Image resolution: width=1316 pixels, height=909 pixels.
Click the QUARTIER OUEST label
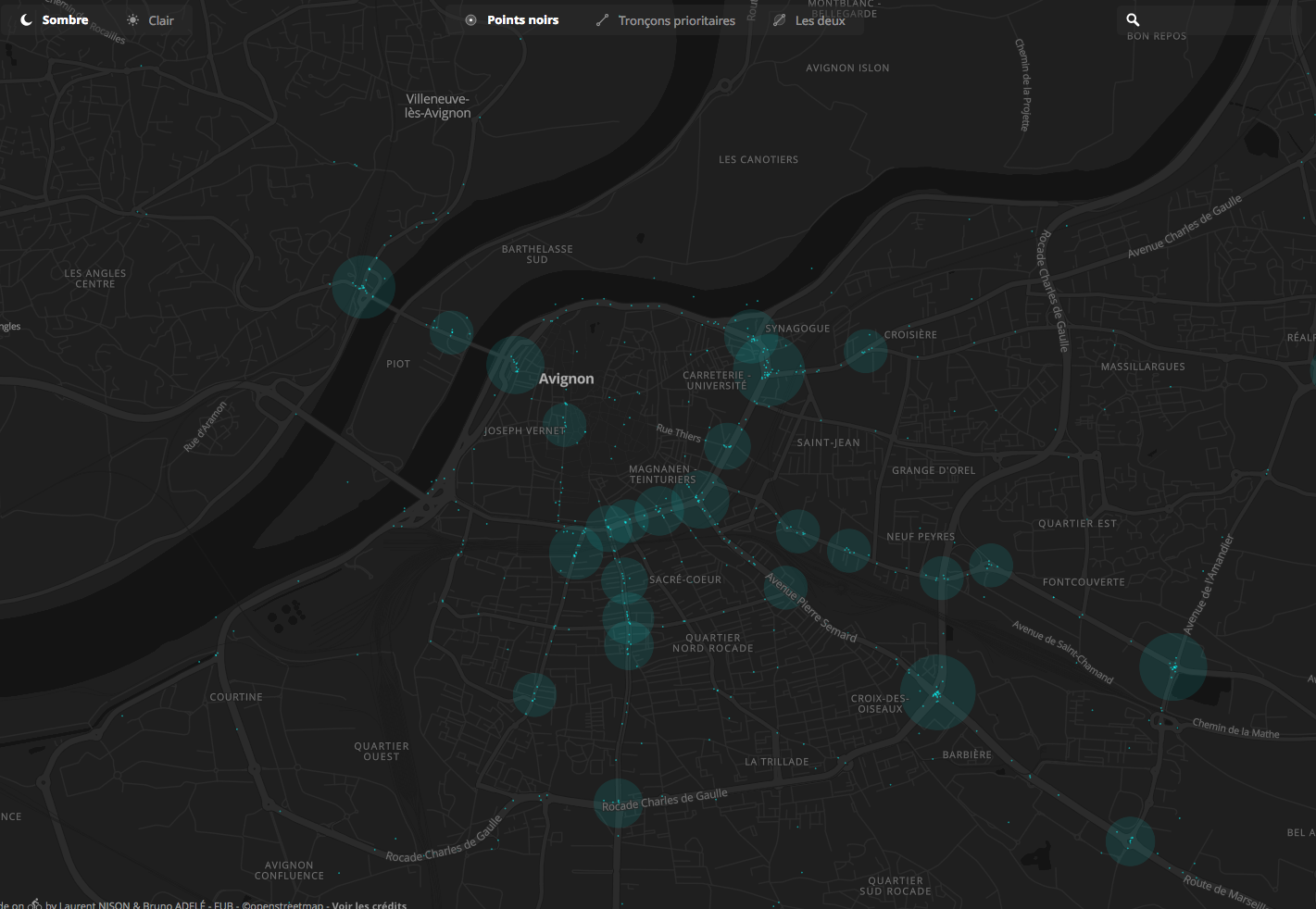coord(382,751)
